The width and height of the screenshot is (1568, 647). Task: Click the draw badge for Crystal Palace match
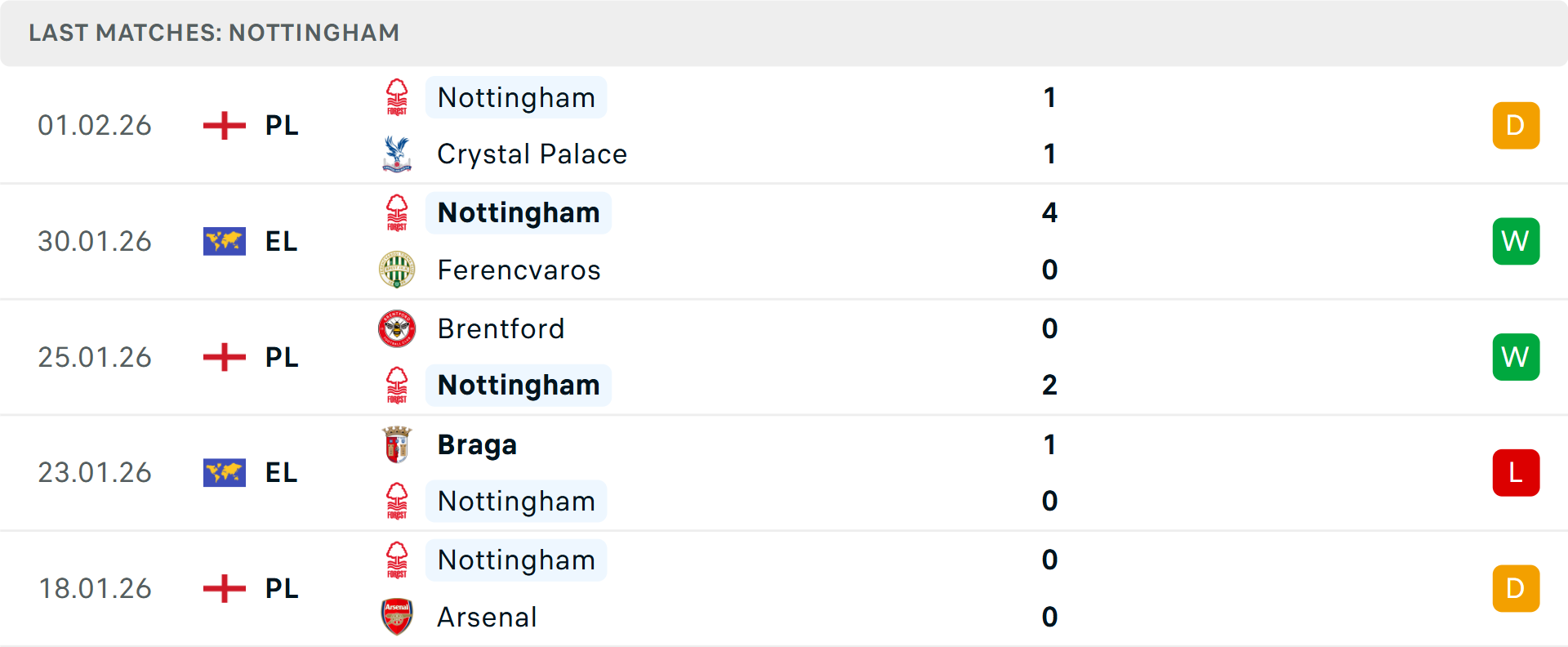tap(1516, 126)
